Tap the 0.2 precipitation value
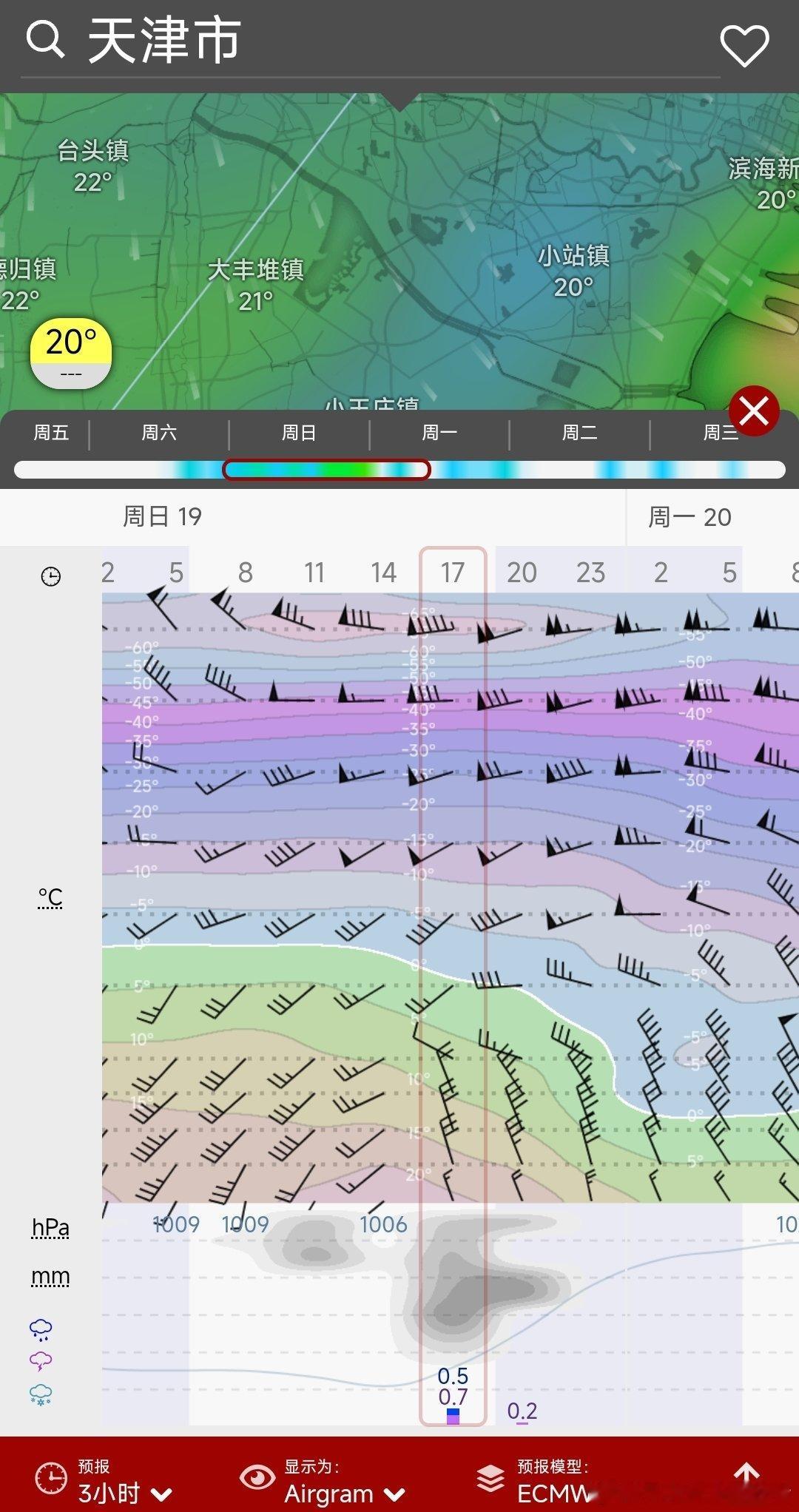This screenshot has width=799, height=1512. 522,1411
